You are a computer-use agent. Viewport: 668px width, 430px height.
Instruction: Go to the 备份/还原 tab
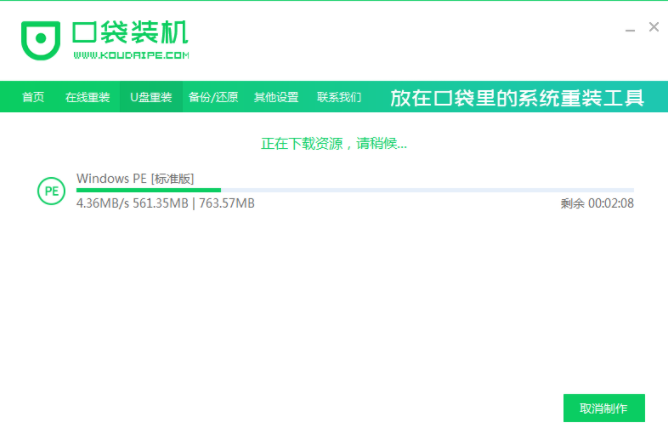click(x=213, y=97)
